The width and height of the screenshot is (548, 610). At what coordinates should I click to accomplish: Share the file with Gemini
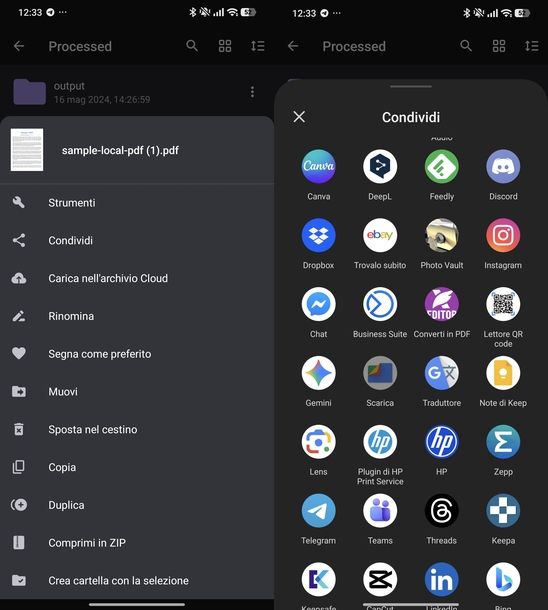(319, 373)
